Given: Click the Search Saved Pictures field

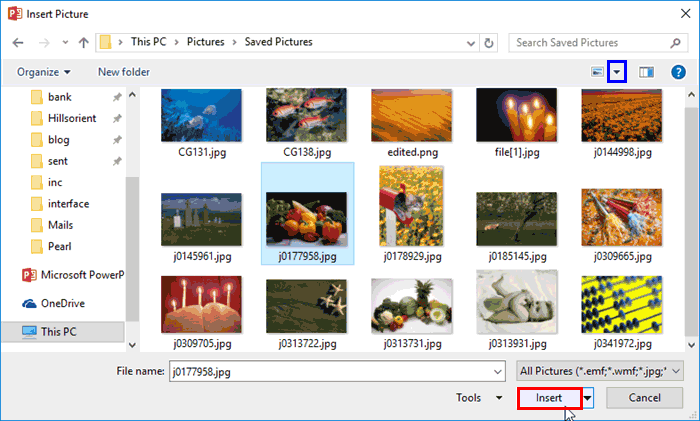Looking at the screenshot, I should (598, 43).
